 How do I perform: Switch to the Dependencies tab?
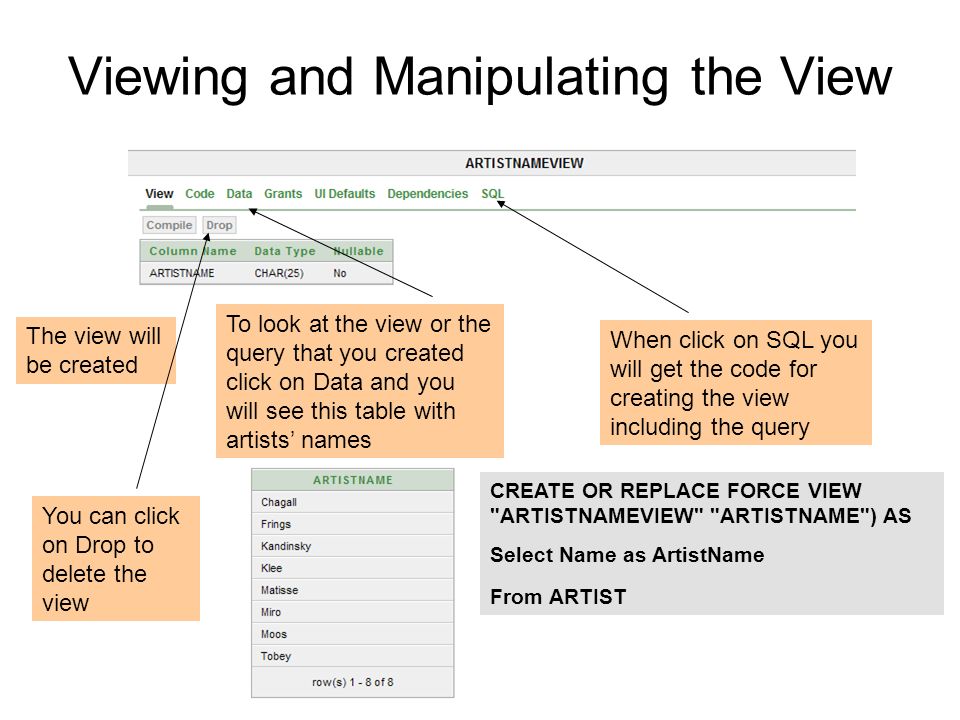[x=427, y=194]
